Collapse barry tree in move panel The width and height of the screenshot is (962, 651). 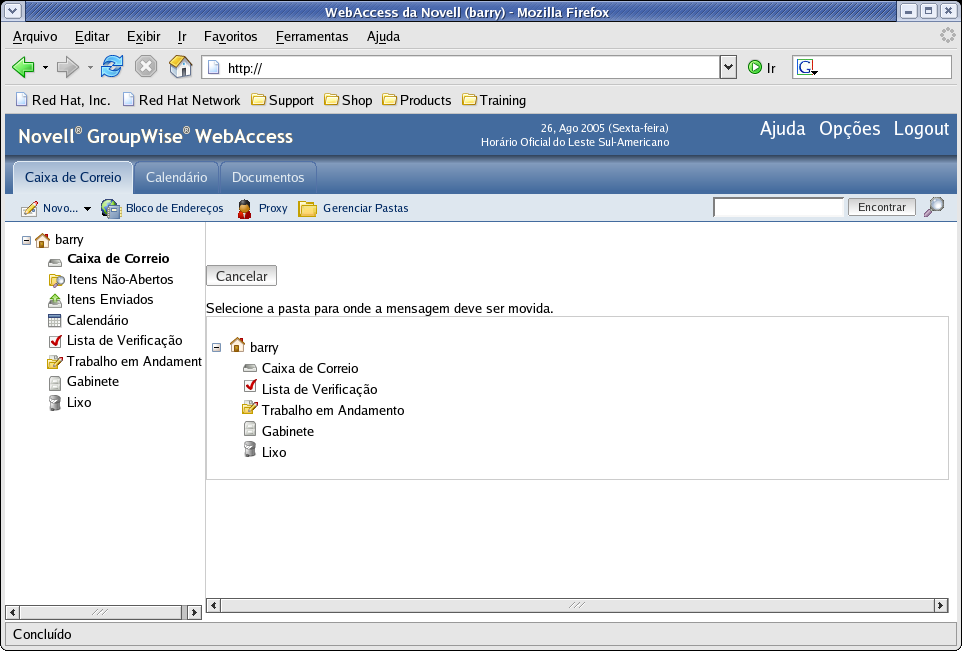[x=217, y=347]
